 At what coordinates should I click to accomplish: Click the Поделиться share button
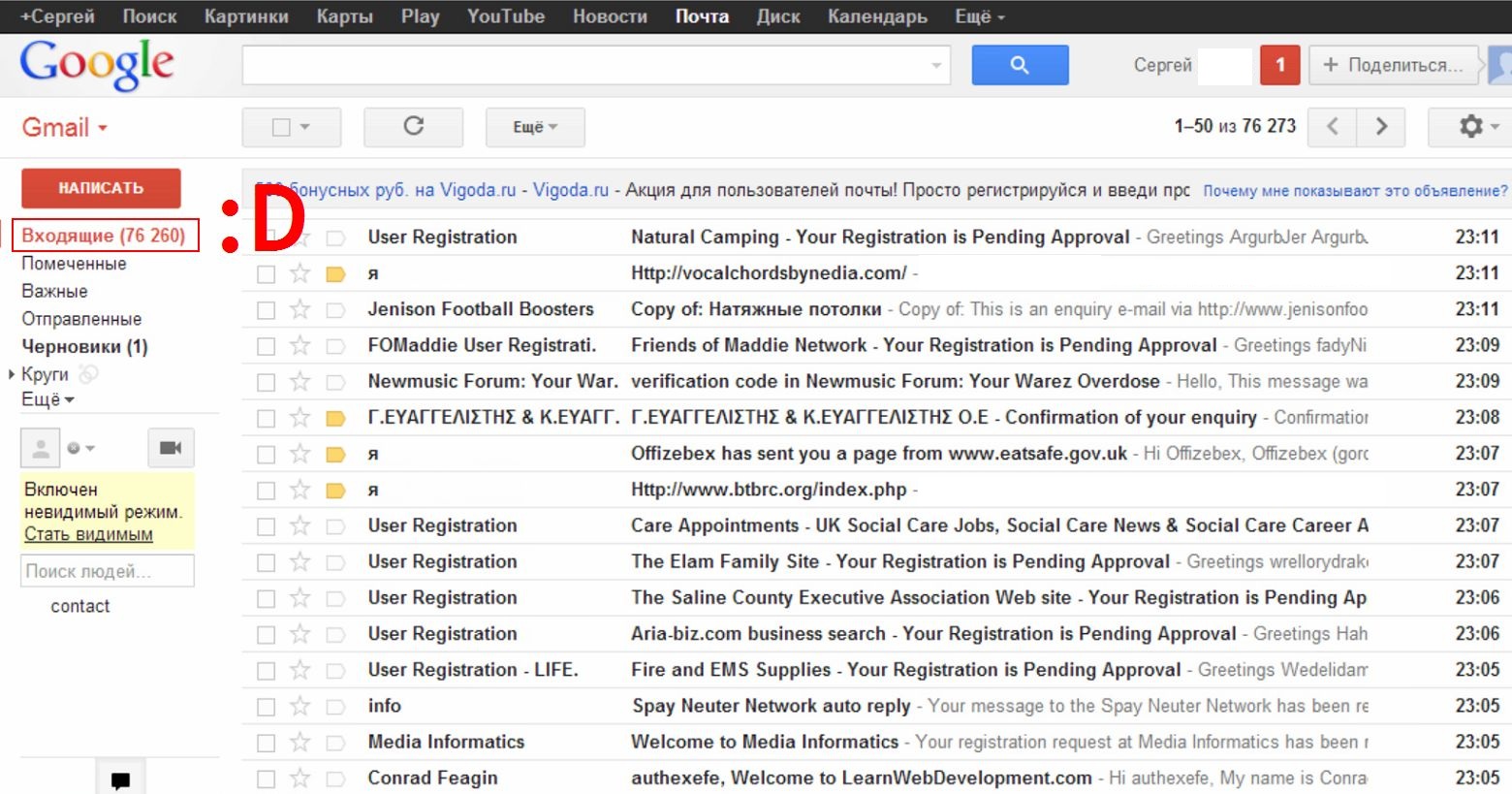tap(1394, 65)
